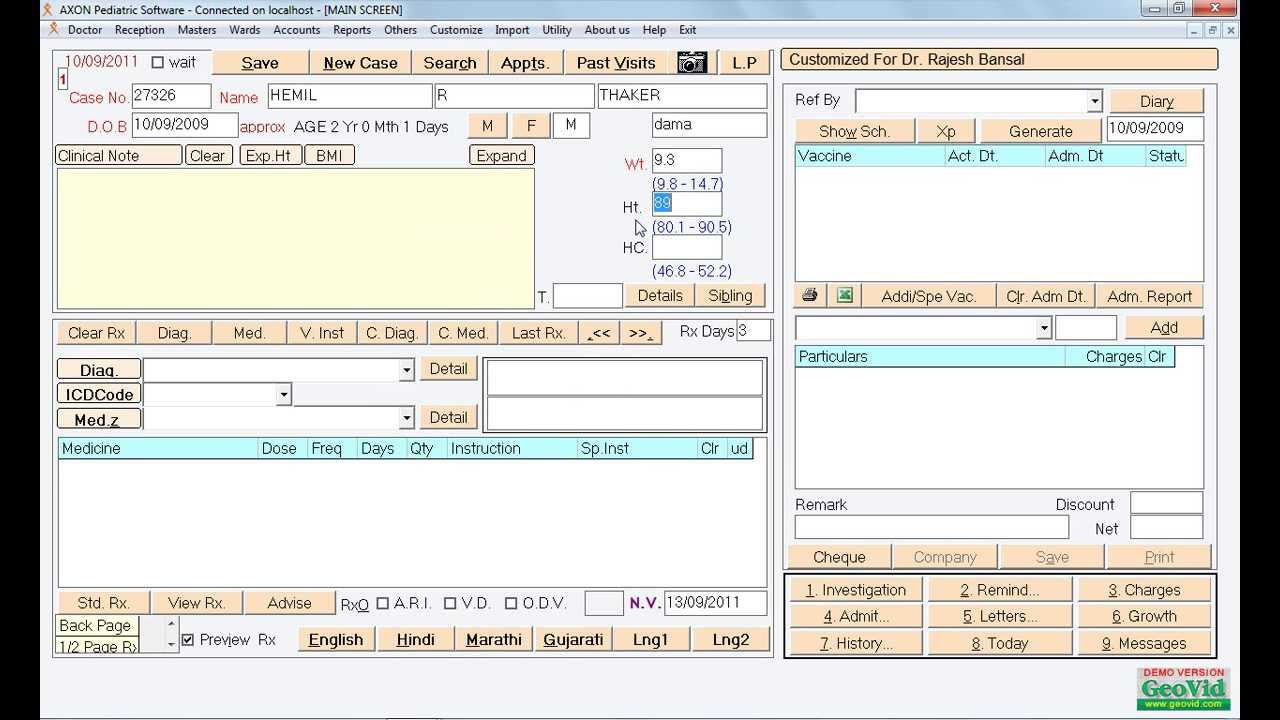
Task: Start a New Case
Action: click(360, 63)
